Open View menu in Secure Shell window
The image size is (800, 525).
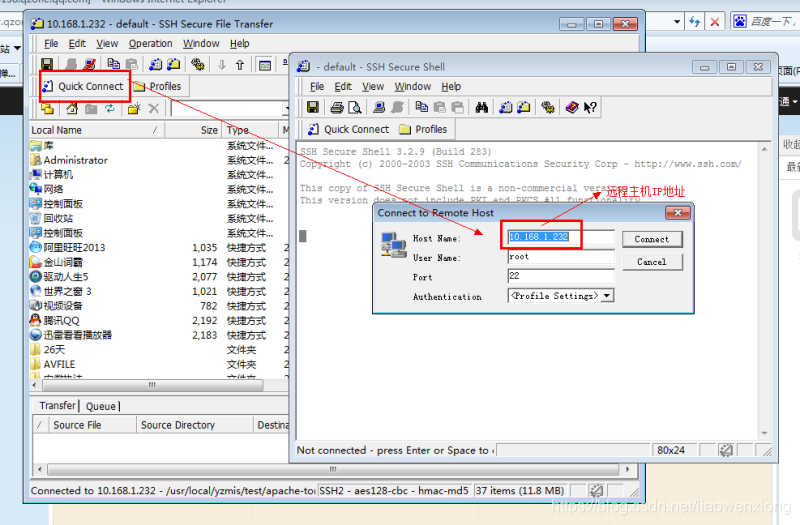click(373, 86)
